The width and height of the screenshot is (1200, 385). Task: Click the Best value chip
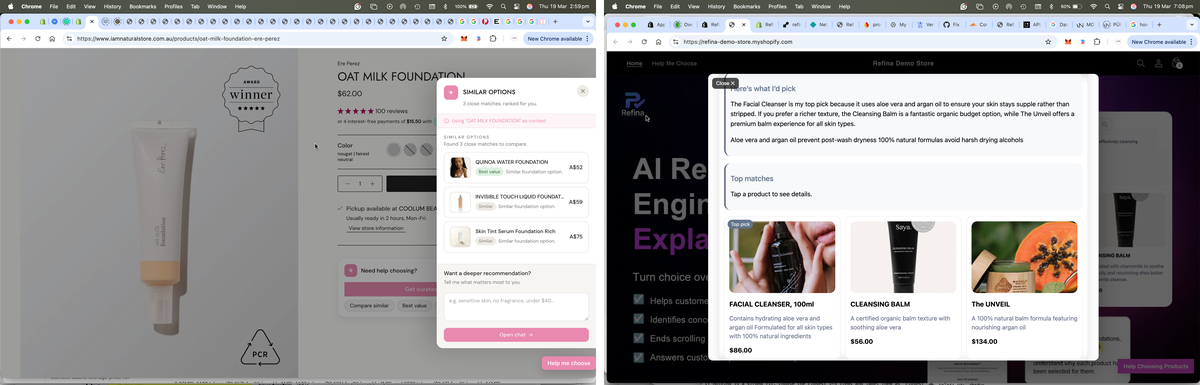click(413, 306)
